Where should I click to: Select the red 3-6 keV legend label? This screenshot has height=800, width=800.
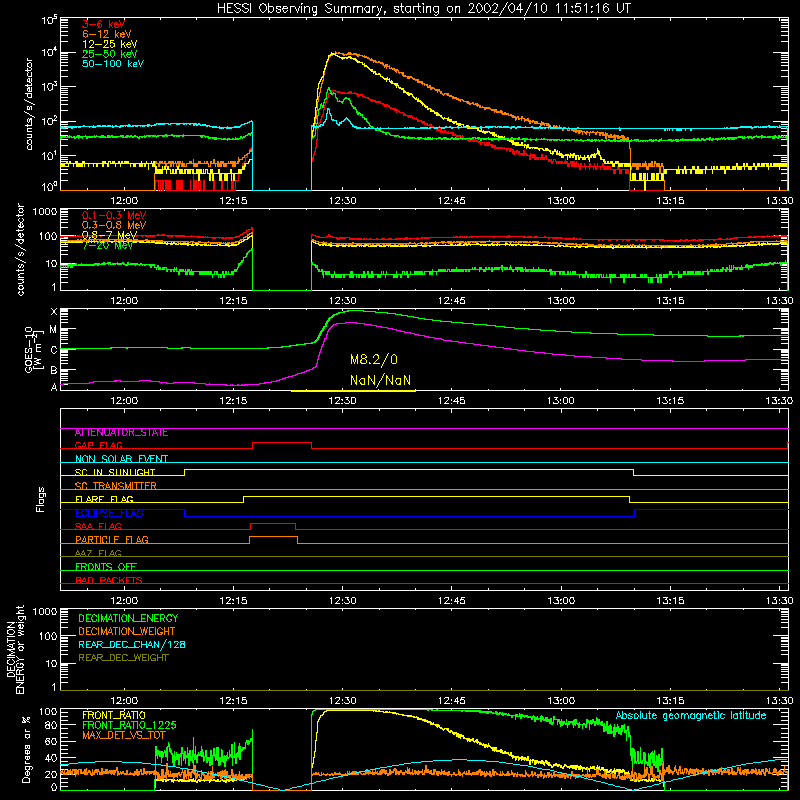coord(103,24)
